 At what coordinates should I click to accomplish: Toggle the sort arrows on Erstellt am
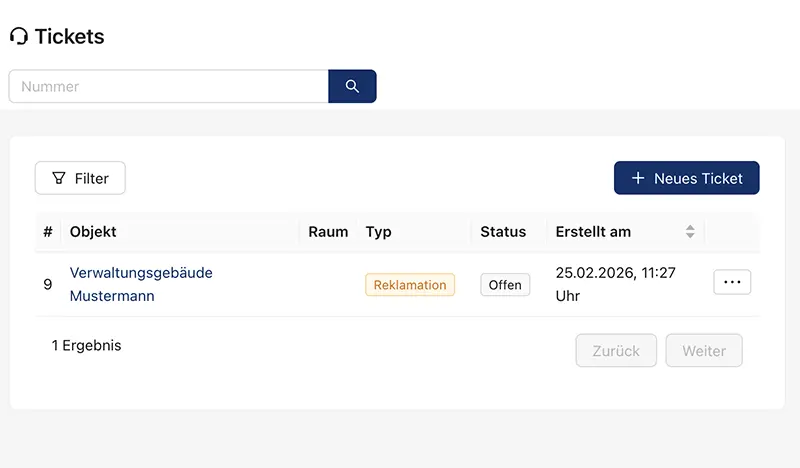pyautogui.click(x=690, y=232)
